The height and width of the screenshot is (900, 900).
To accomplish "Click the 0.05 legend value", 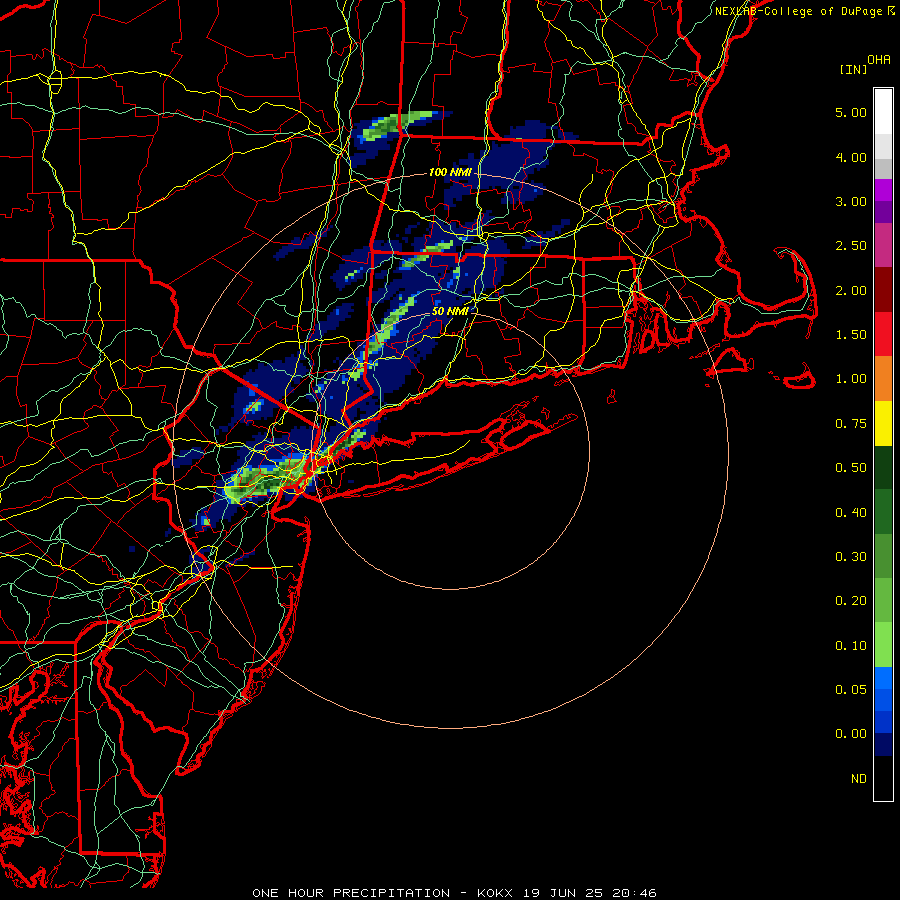I will (851, 690).
